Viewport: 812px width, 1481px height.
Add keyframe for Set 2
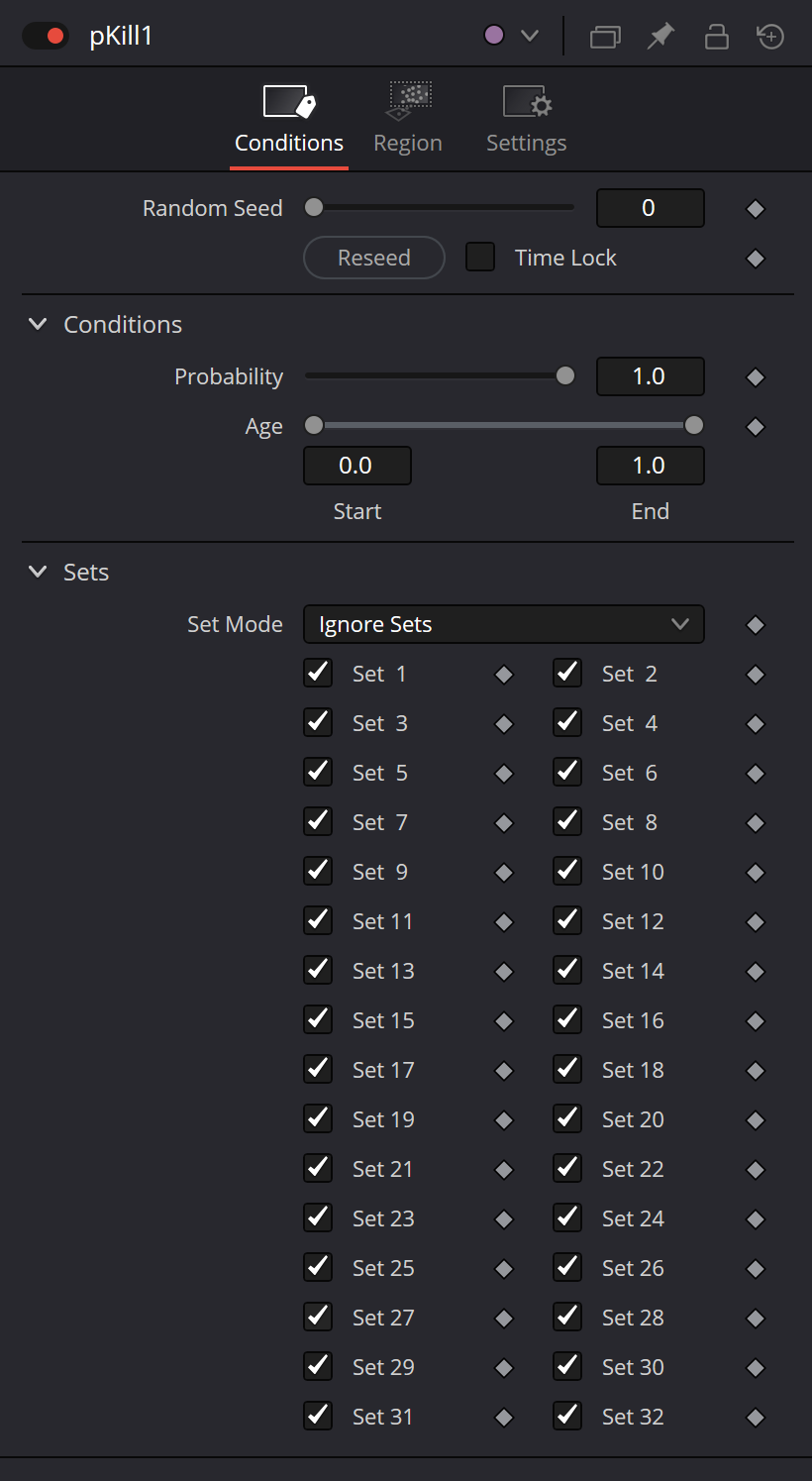coord(756,675)
